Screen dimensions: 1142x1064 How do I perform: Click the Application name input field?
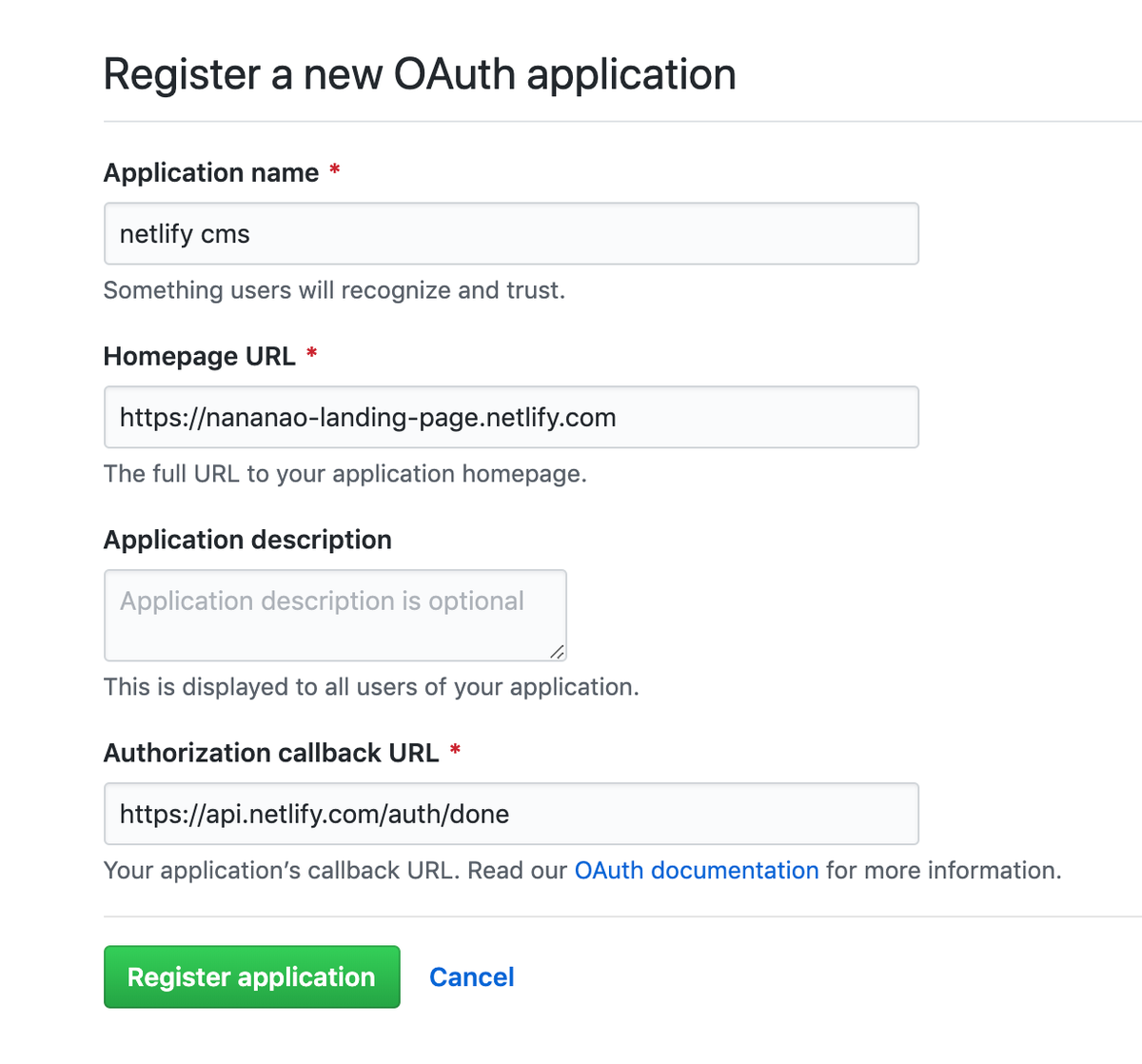click(x=511, y=234)
